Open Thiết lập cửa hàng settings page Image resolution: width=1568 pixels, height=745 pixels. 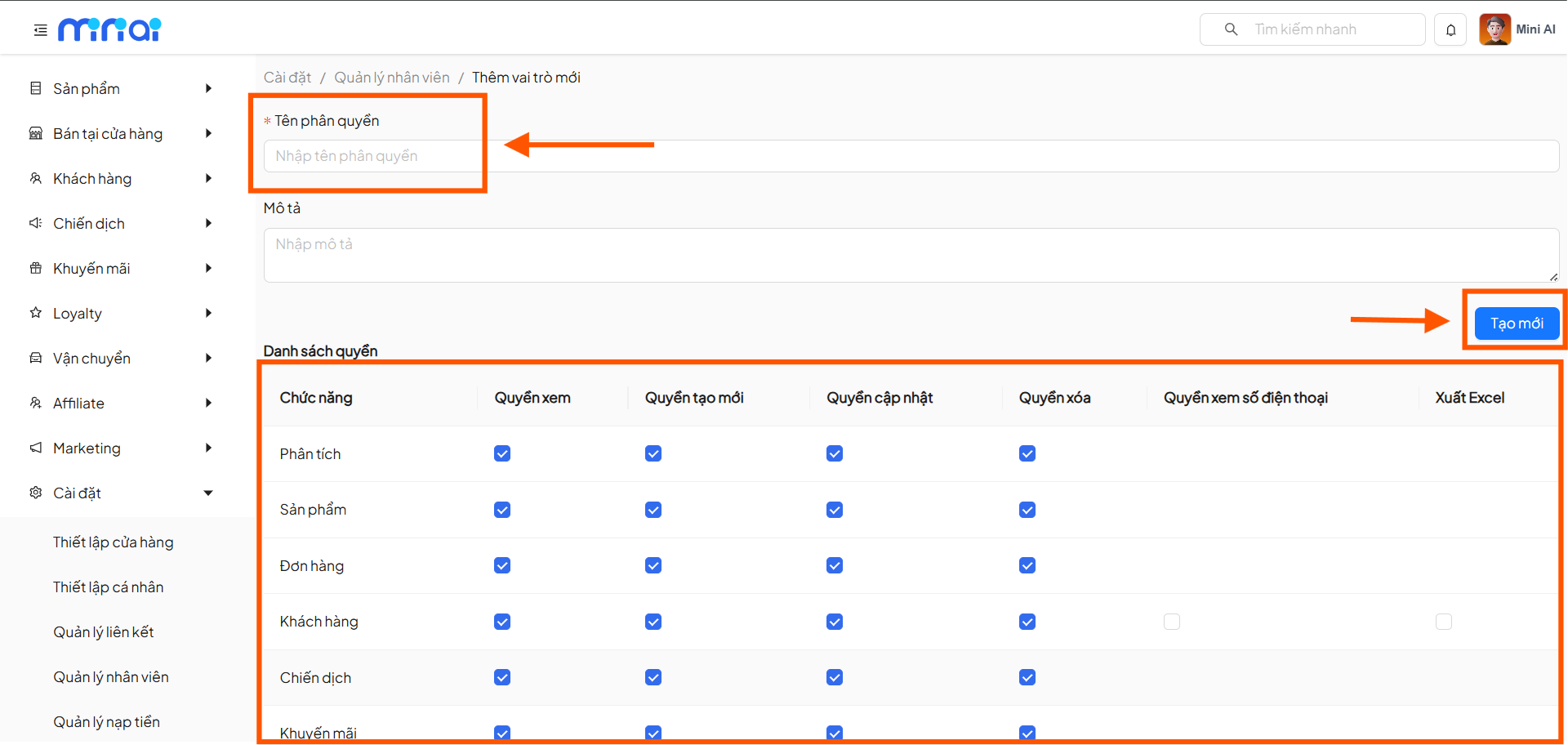[113, 542]
